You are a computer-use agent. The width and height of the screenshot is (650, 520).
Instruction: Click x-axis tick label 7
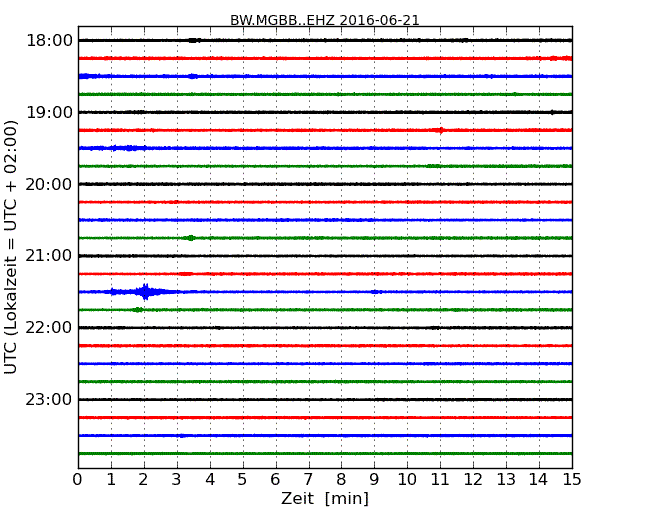(308, 480)
